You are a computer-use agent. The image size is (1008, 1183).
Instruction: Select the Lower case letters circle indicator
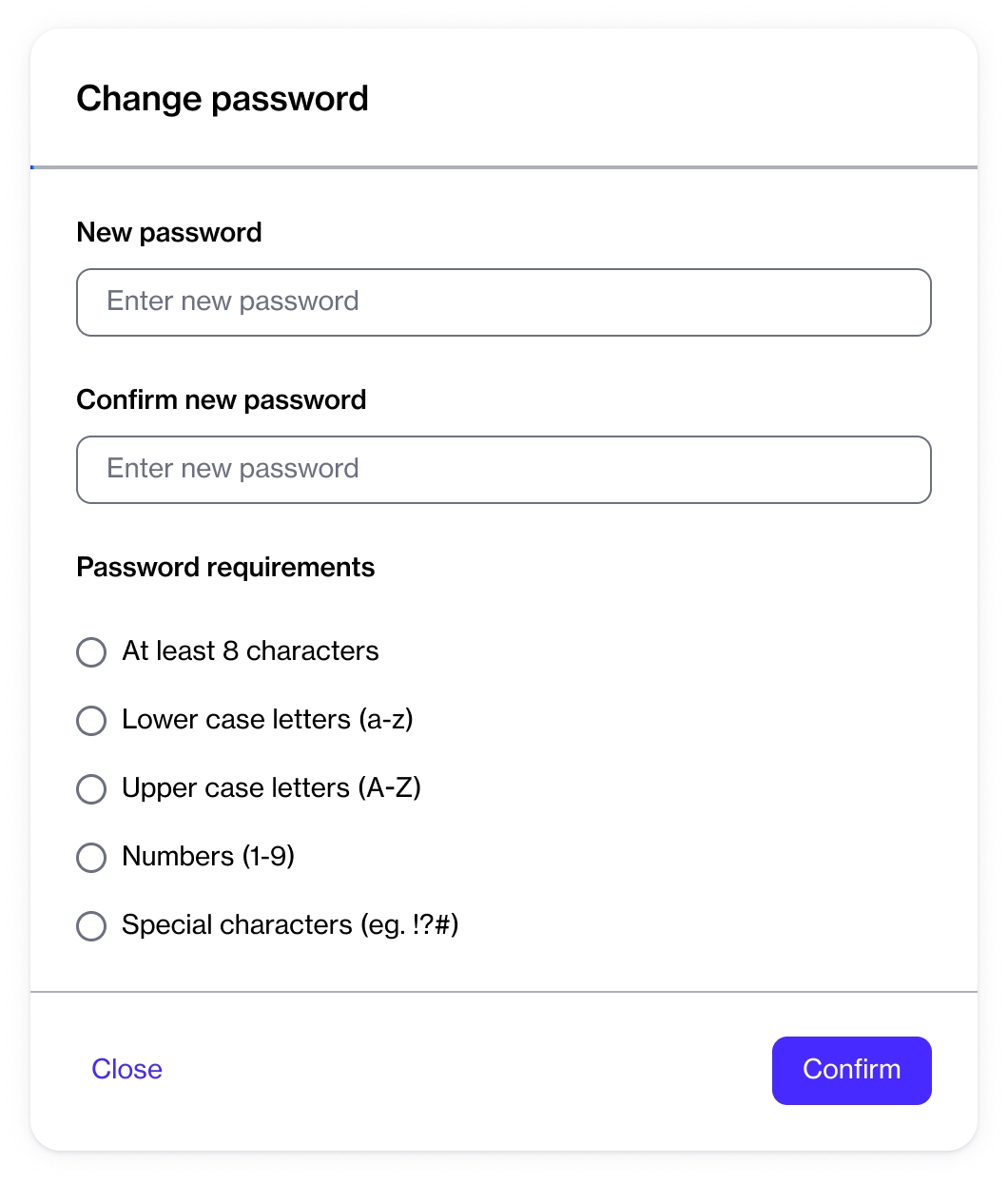[91, 721]
